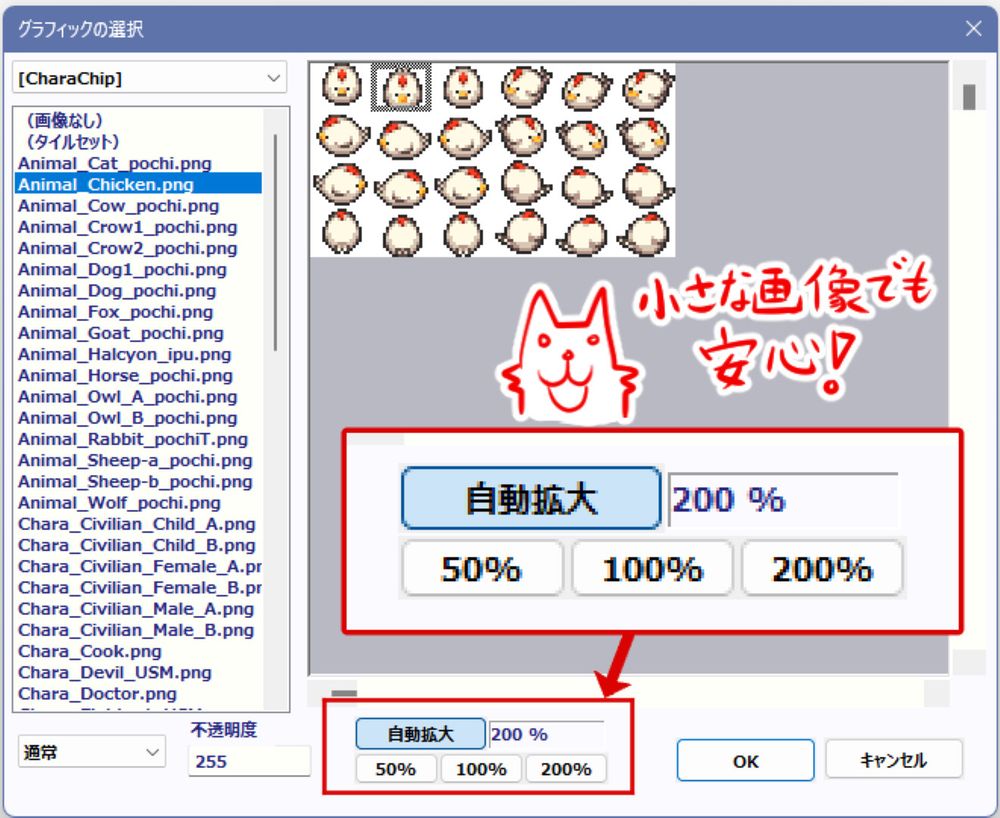The height and width of the screenshot is (818, 1000).
Task: Select Animal_Owl_A_pochi.png
Action: pos(138,397)
